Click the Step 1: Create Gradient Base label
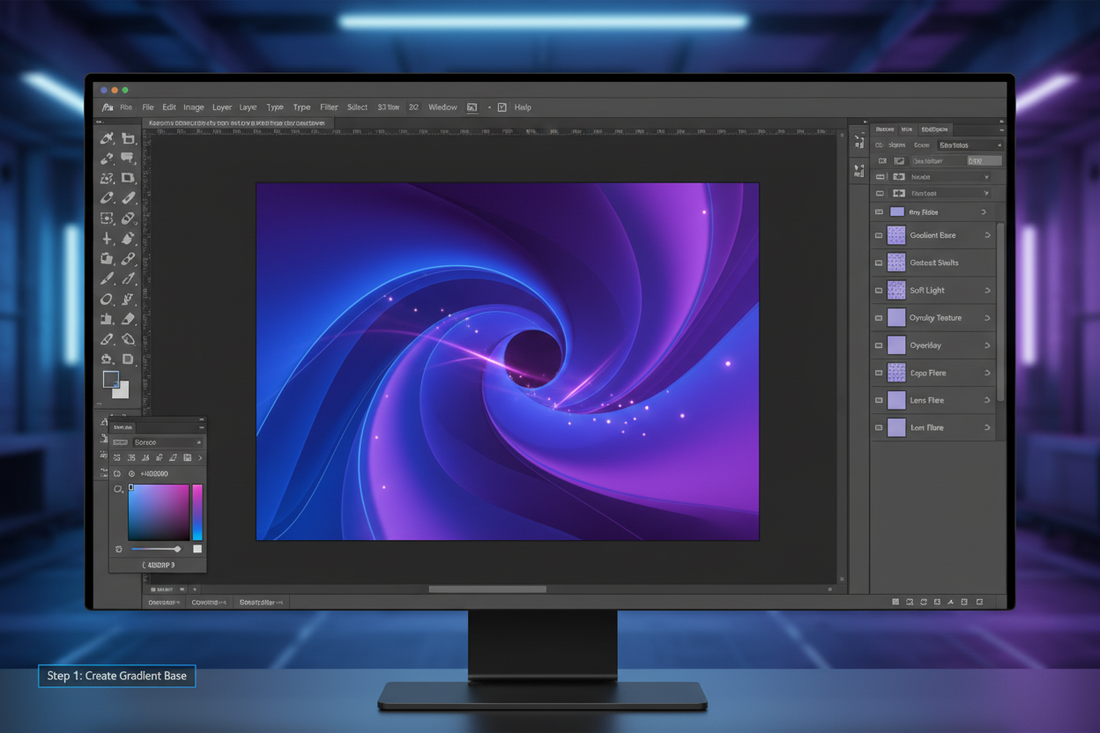Image resolution: width=1100 pixels, height=733 pixels. pyautogui.click(x=116, y=676)
